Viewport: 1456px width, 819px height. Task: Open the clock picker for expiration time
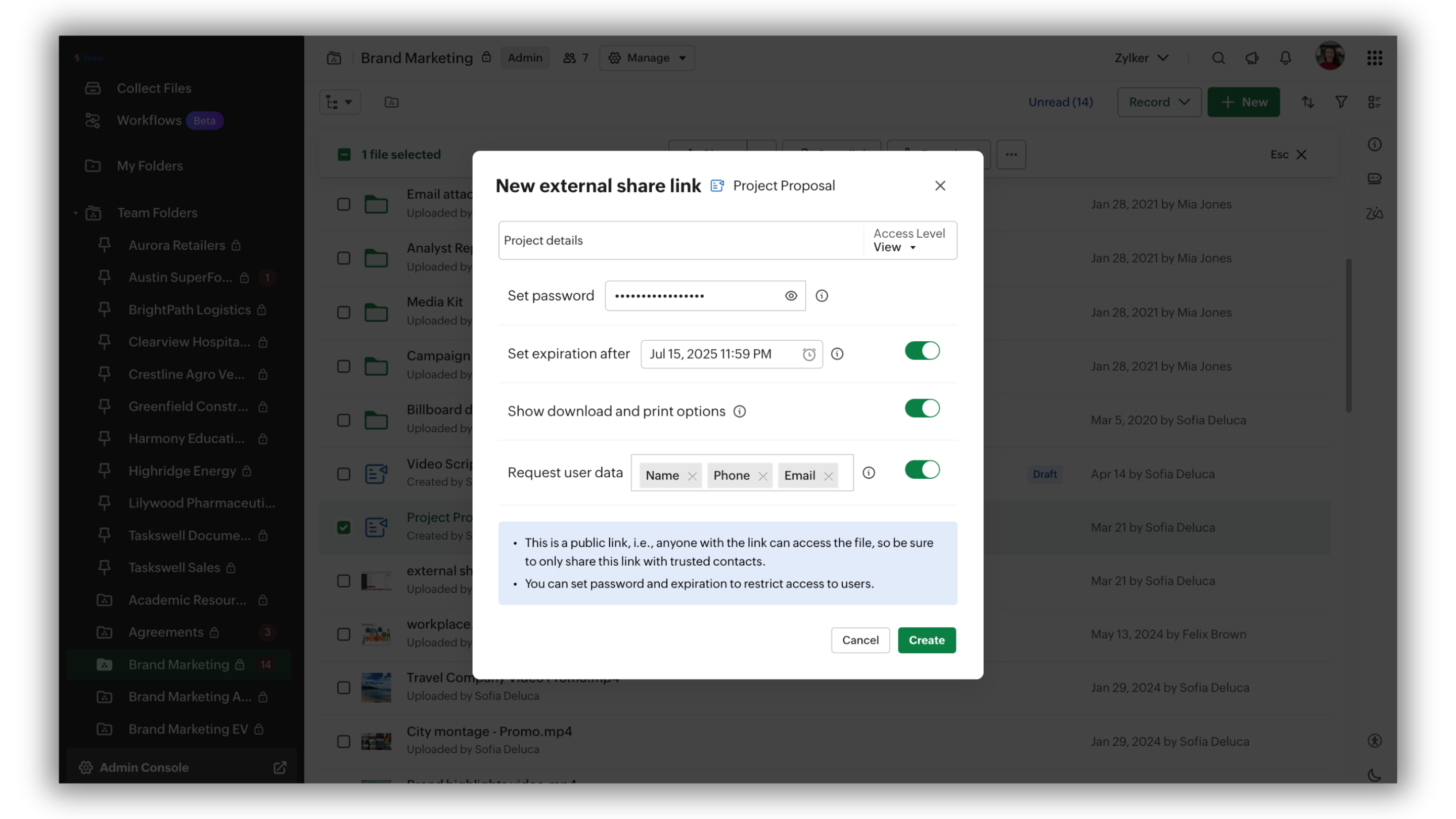coord(809,354)
